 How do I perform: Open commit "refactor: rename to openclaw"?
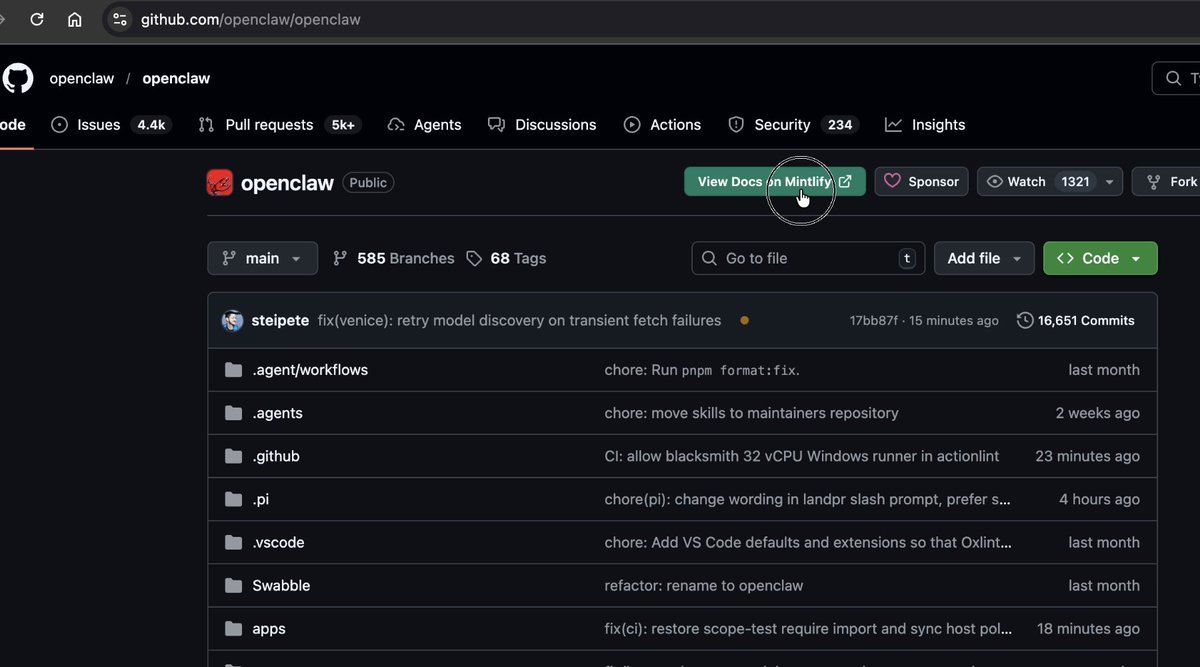coord(704,585)
